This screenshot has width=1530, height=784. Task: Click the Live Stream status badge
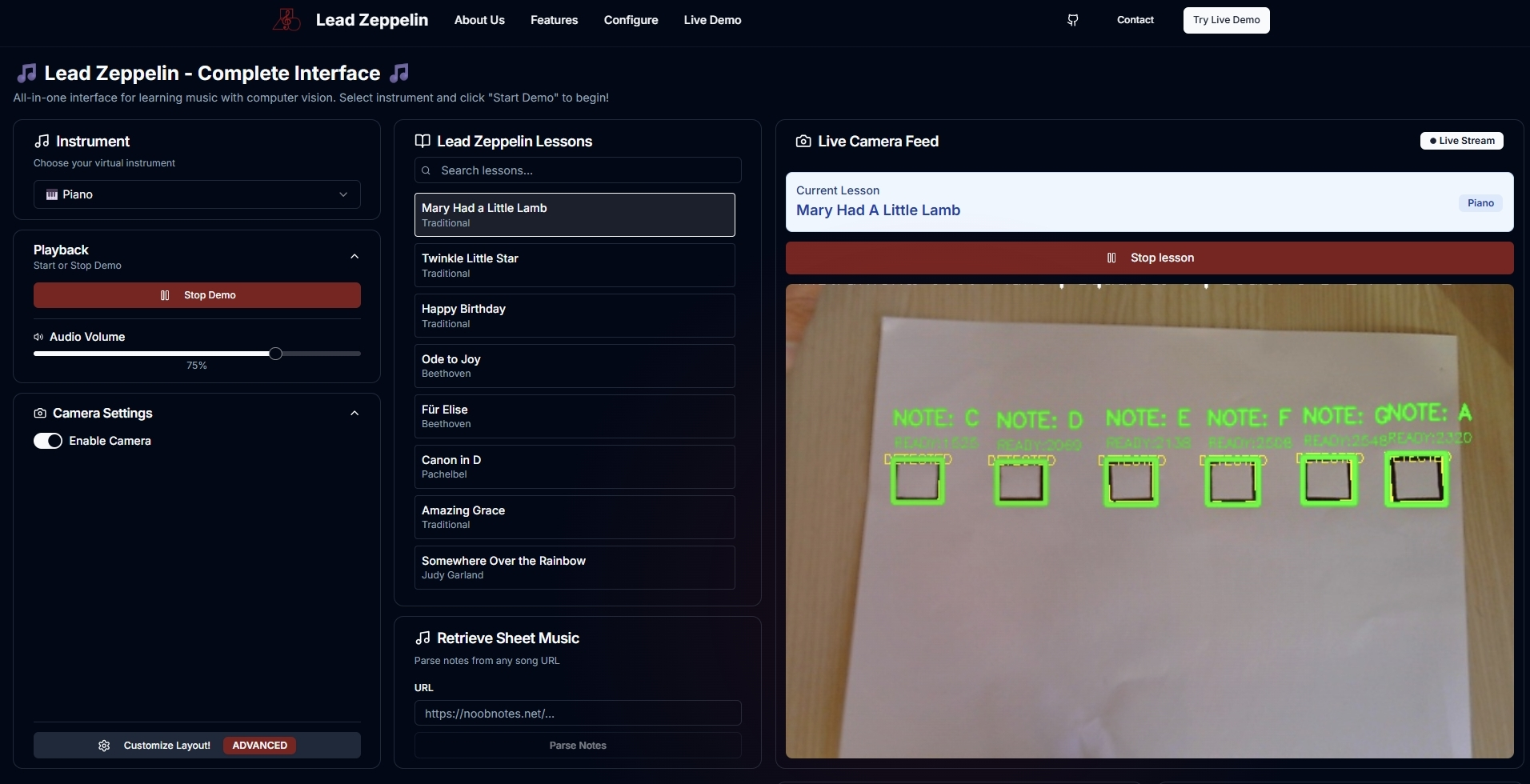1461,141
